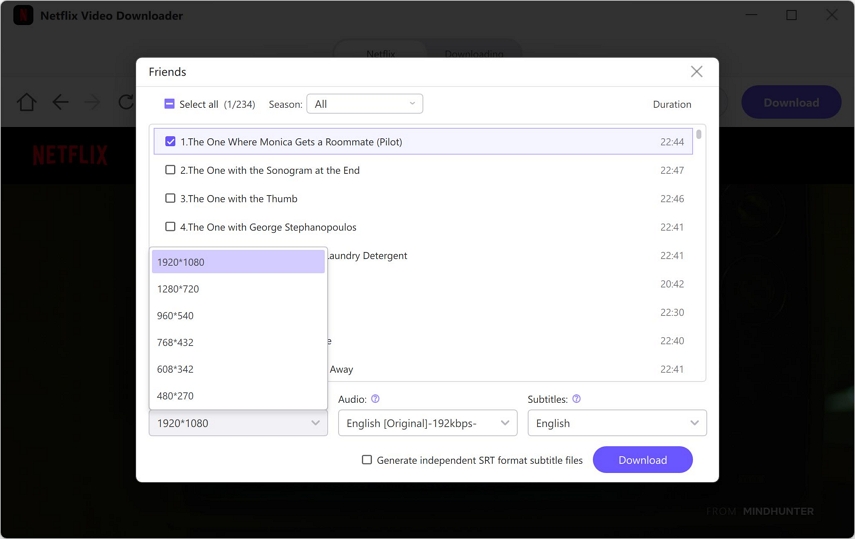Go to home page in main window
855x539 pixels.
(26, 102)
